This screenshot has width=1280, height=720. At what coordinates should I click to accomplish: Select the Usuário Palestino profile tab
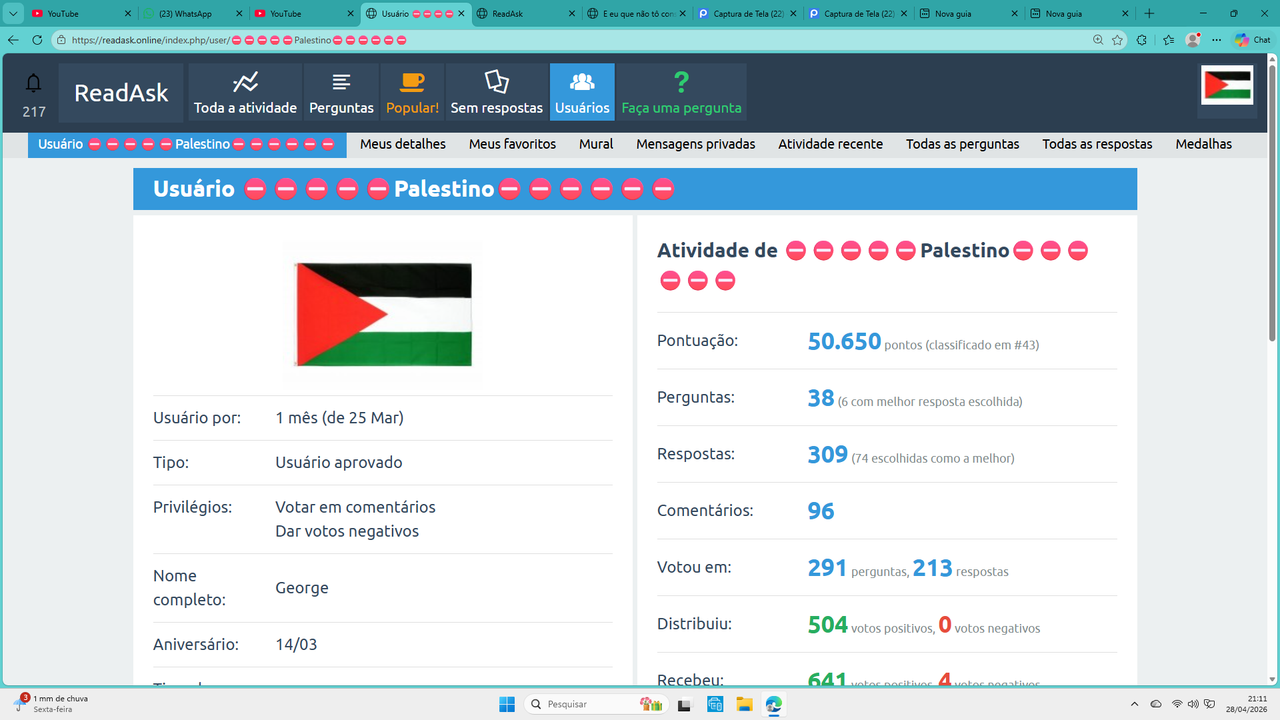point(187,144)
